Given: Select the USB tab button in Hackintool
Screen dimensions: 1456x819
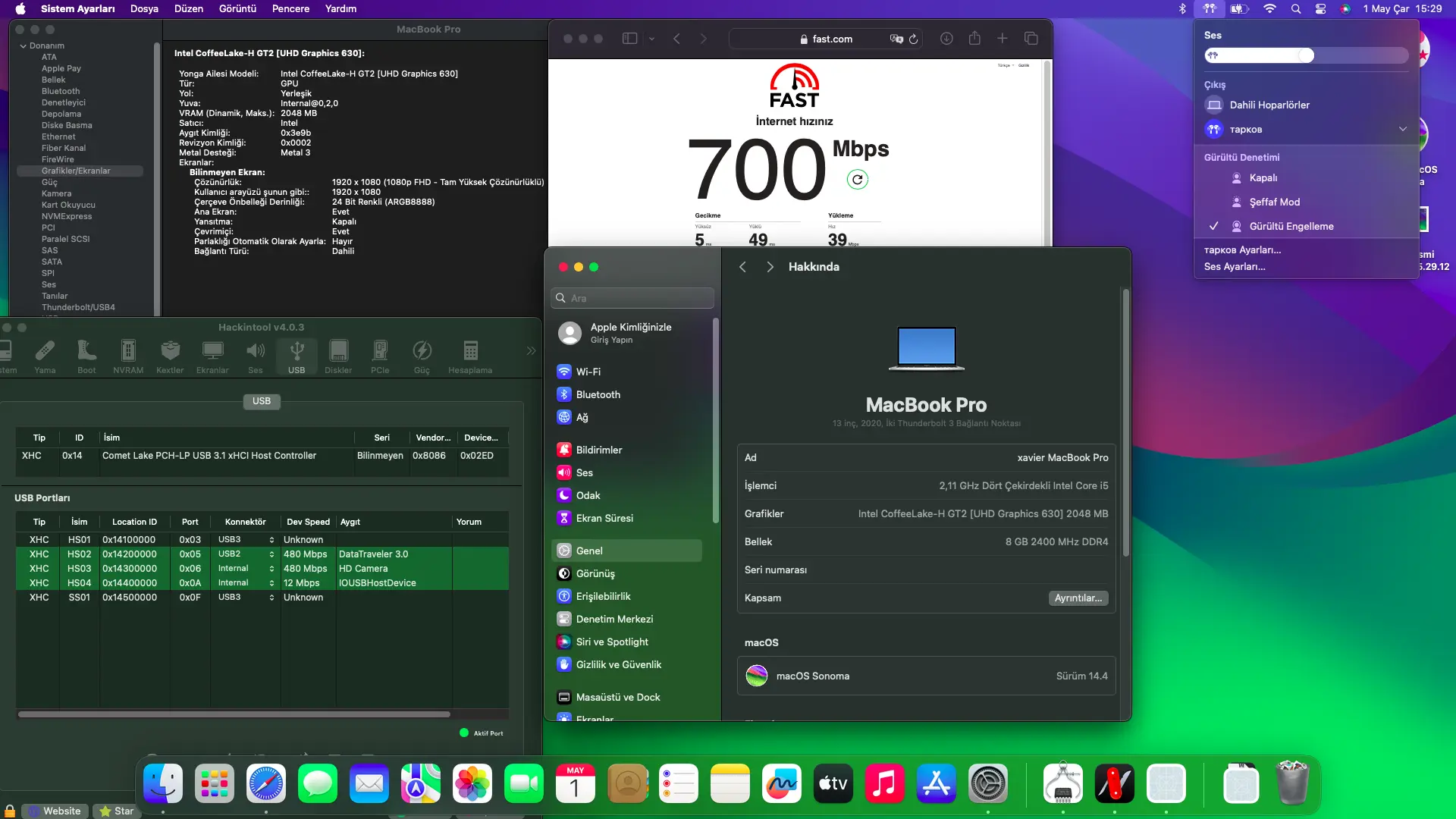Looking at the screenshot, I should (262, 401).
